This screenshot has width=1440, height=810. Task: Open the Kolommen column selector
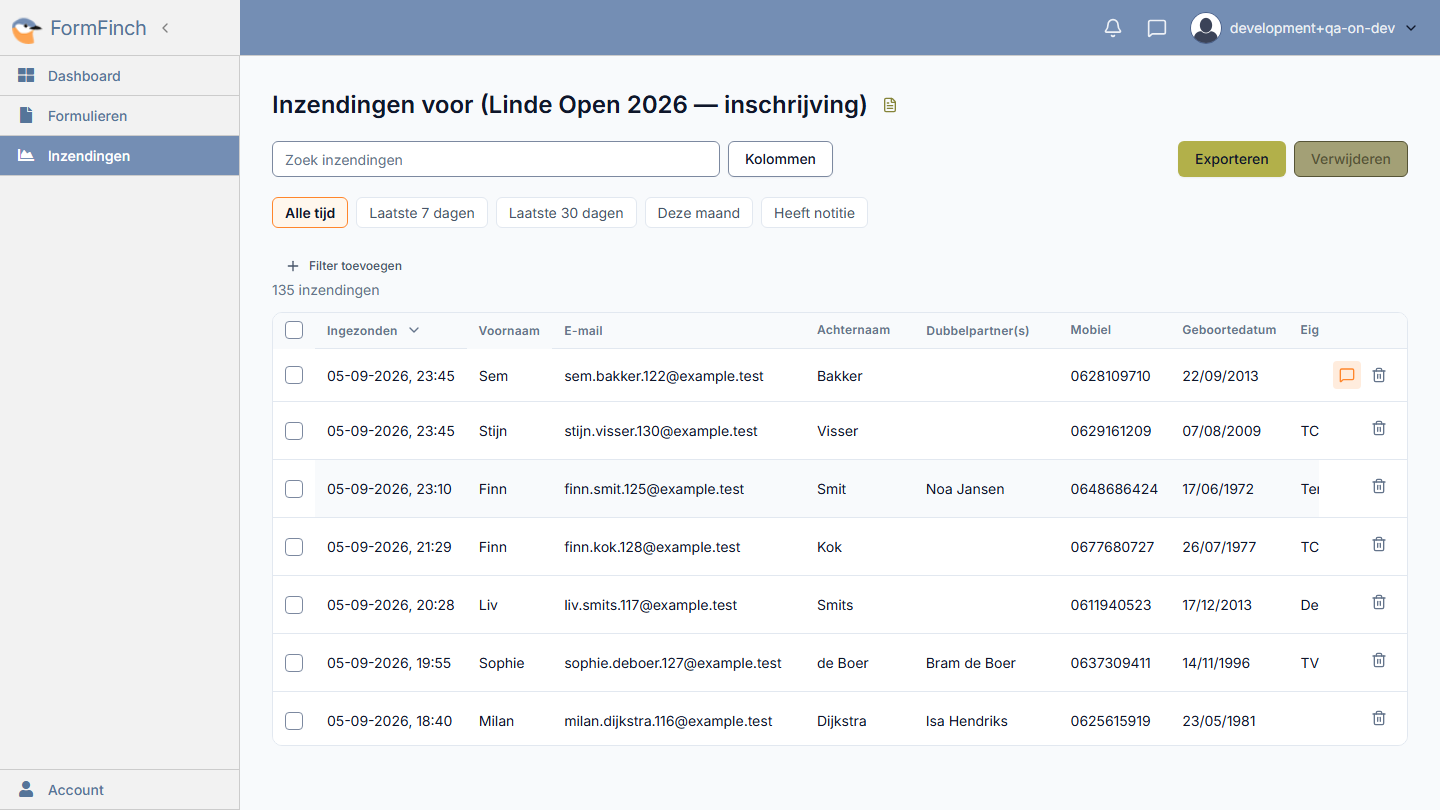click(x=780, y=159)
